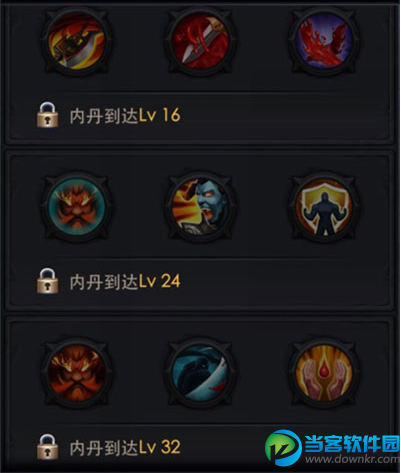Select the blue-faced roaring demon skill
Image resolution: width=401 pixels, height=473 pixels.
200,207
